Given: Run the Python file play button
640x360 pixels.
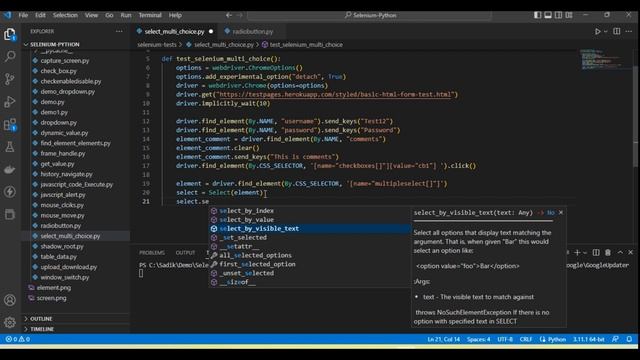Looking at the screenshot, I should 598,31.
